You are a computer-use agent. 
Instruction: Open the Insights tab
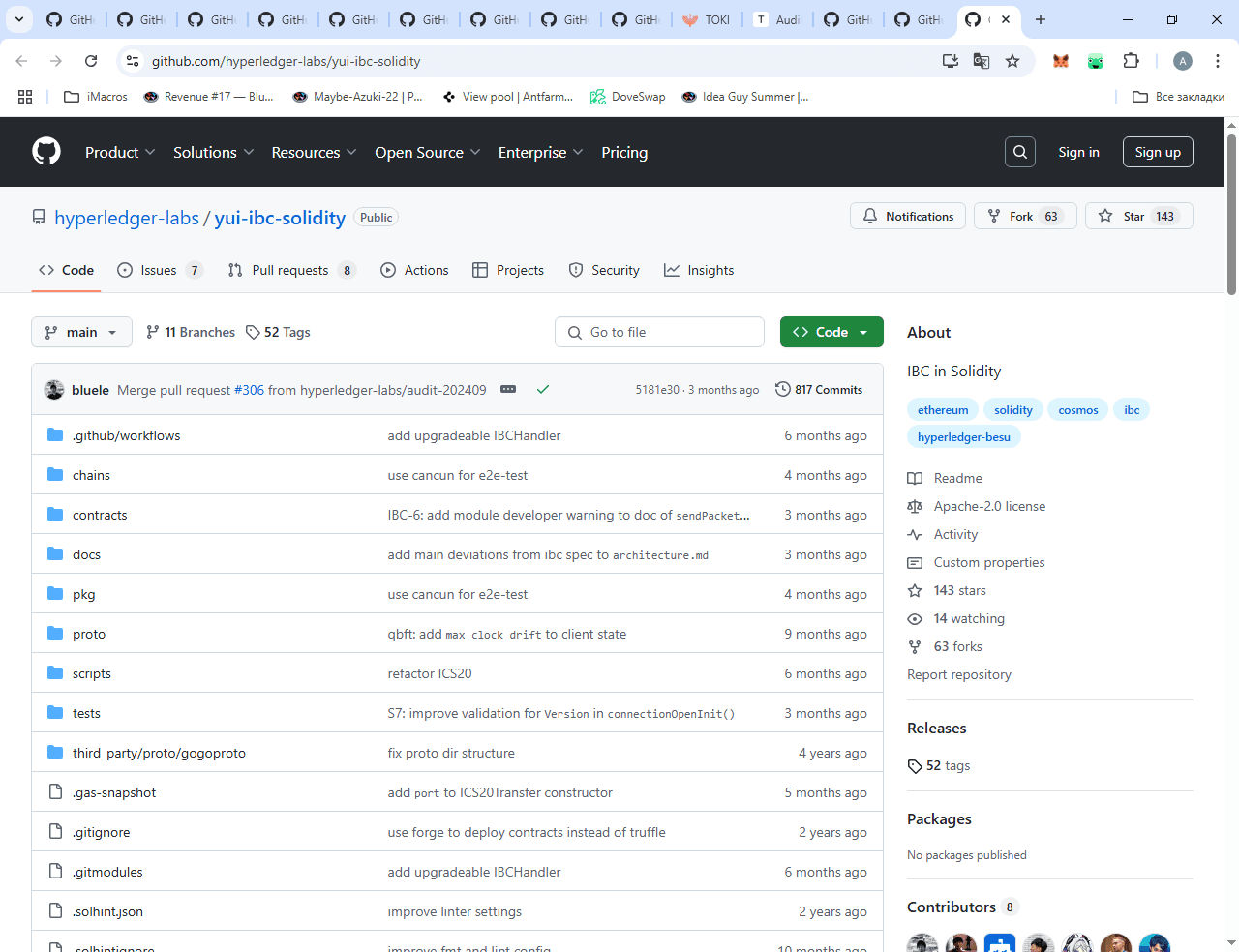[699, 270]
